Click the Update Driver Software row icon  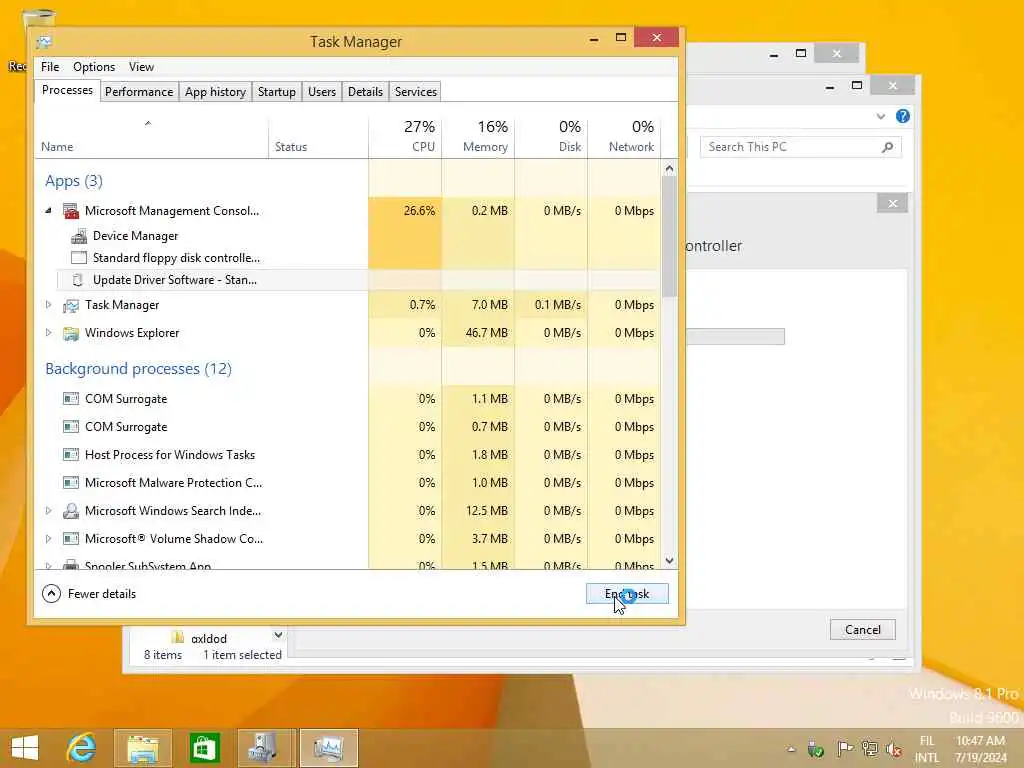78,280
